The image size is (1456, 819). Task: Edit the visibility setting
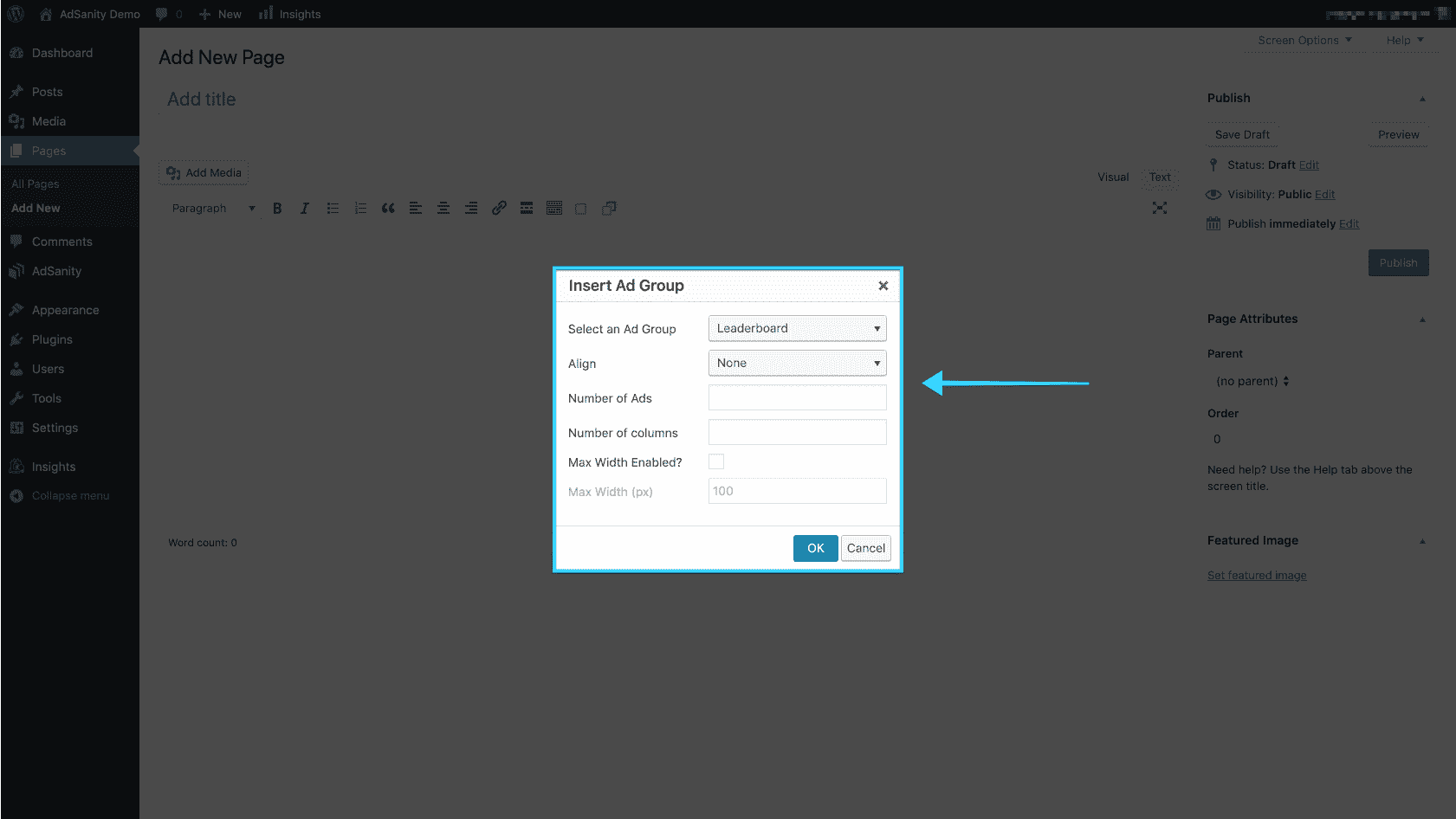coord(1324,195)
